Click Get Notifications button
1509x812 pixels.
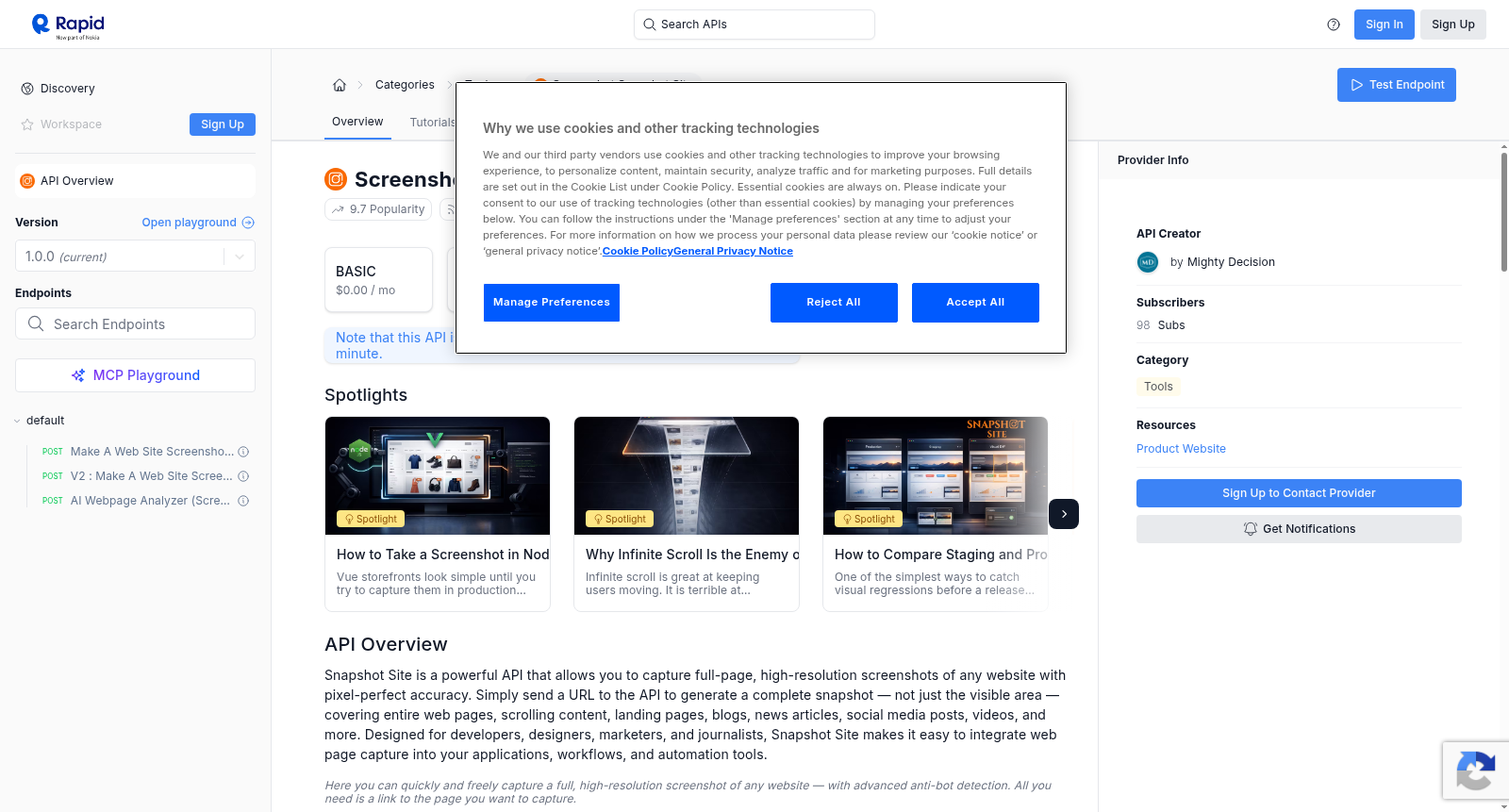pyautogui.click(x=1299, y=529)
